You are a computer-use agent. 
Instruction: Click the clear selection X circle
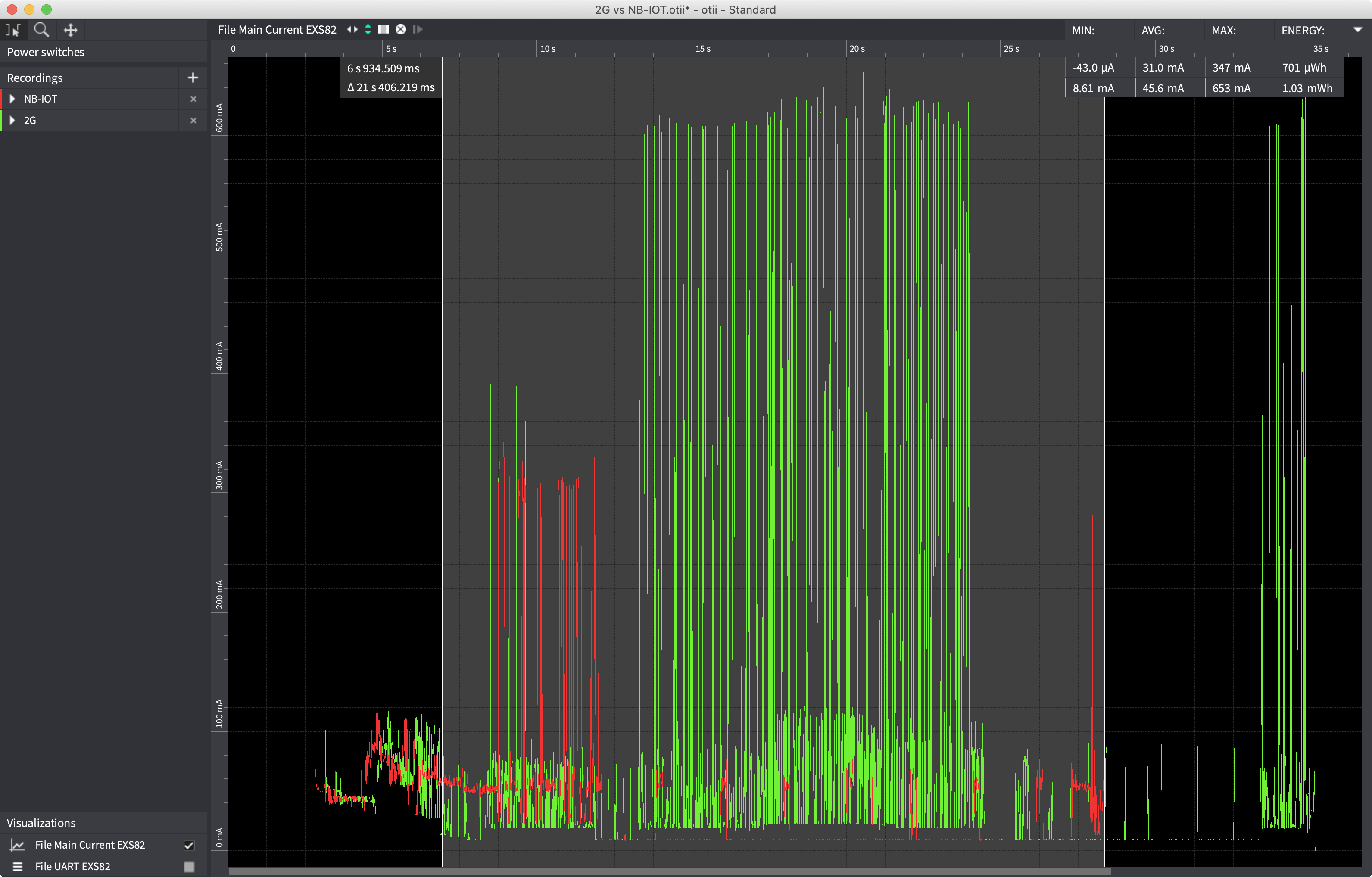click(x=401, y=30)
